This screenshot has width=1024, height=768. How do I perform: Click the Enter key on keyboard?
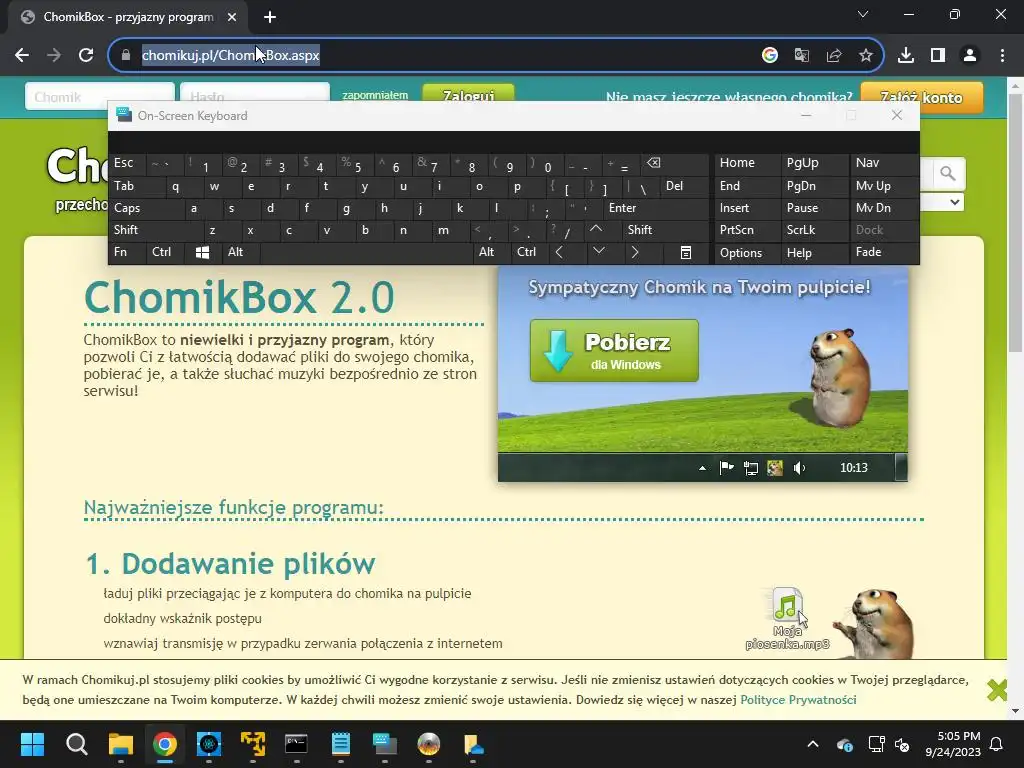click(x=655, y=208)
